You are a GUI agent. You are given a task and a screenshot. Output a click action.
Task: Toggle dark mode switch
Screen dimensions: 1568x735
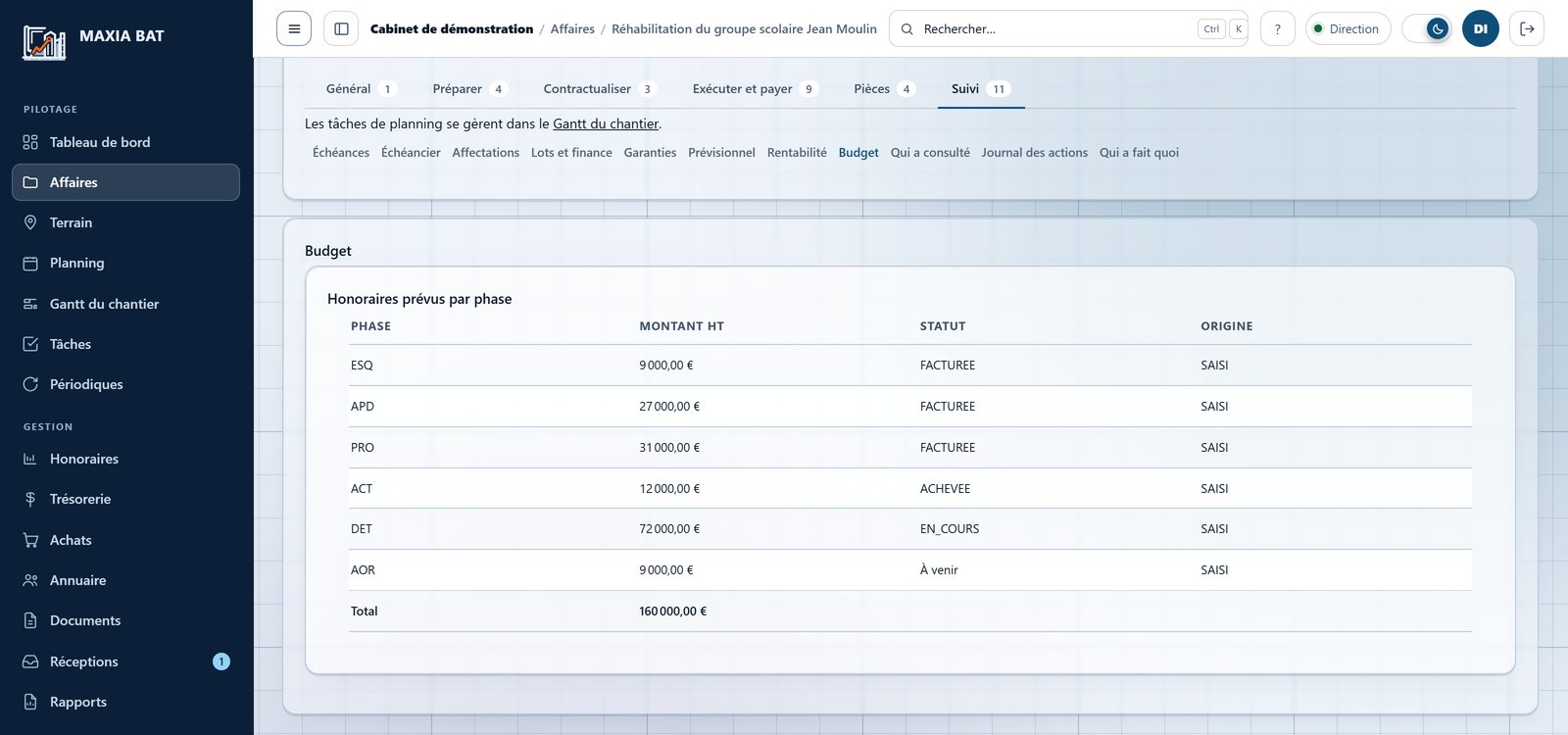pyautogui.click(x=1427, y=28)
